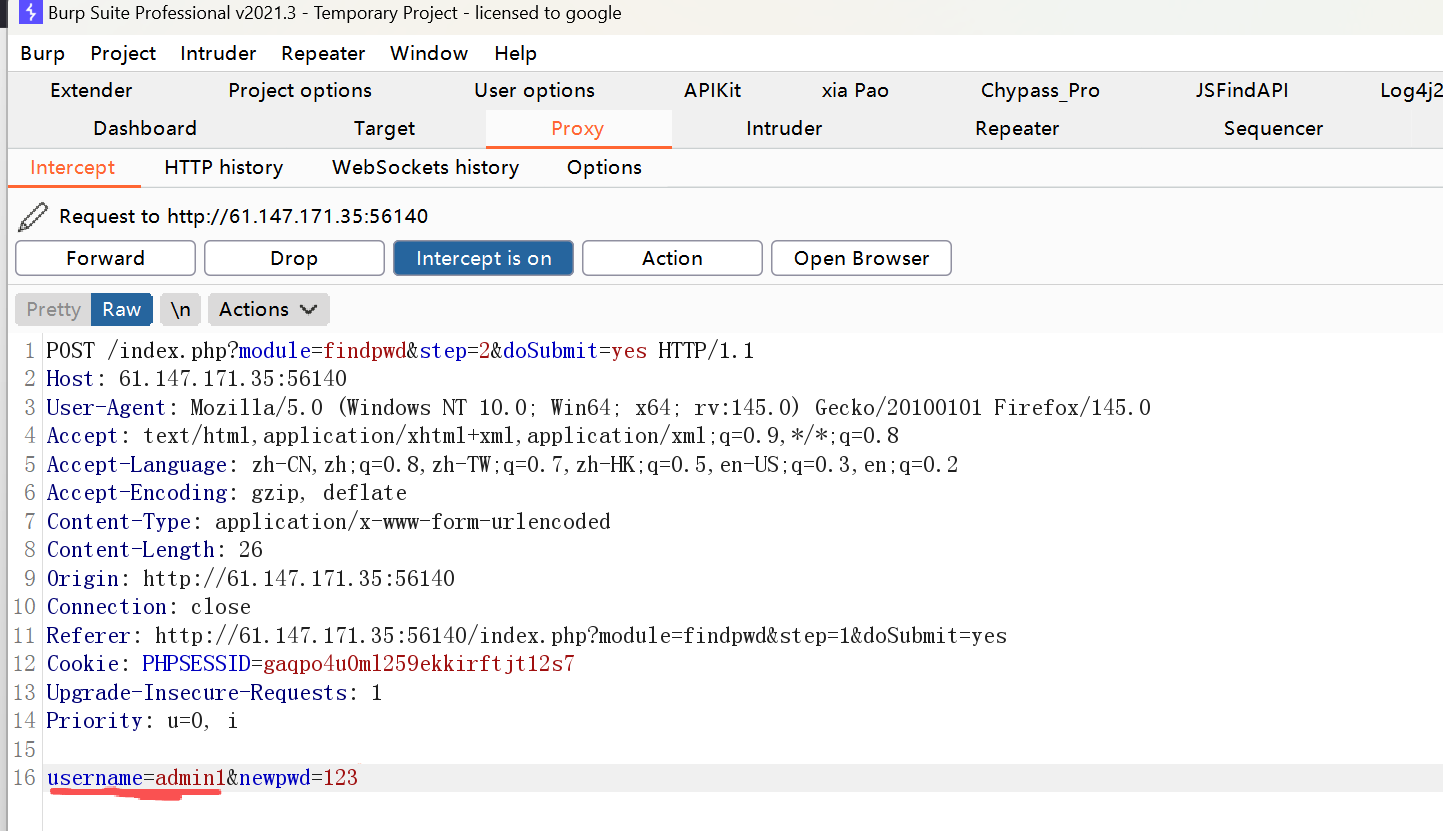Click the Accept-Encoding gzip, deflate line

227,493
